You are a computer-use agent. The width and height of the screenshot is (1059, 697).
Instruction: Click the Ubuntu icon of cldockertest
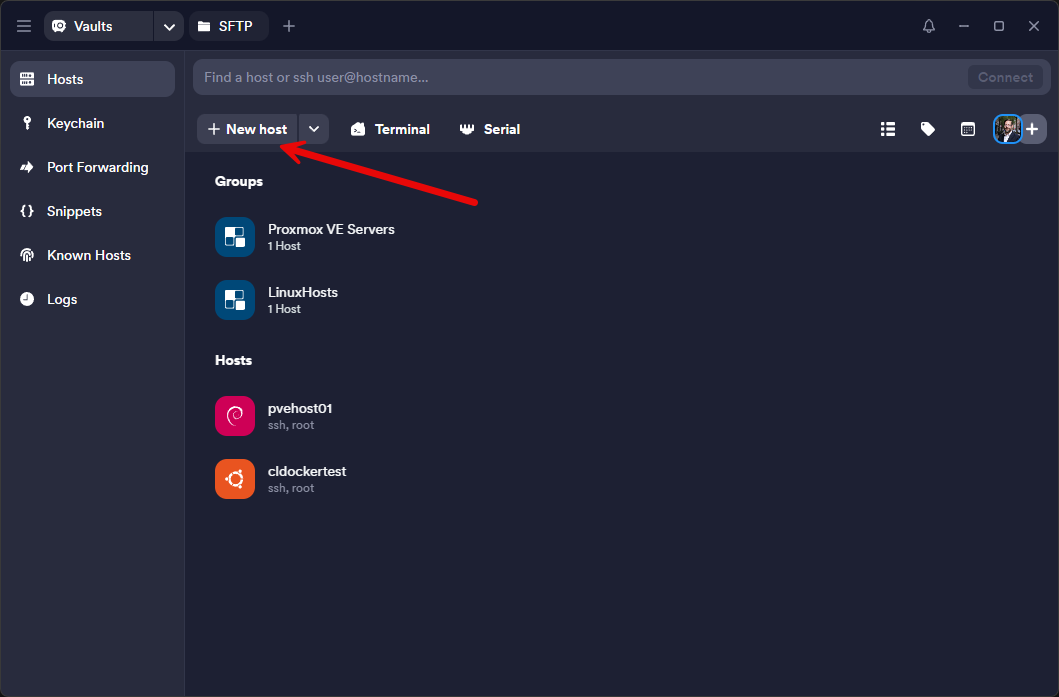tap(235, 479)
